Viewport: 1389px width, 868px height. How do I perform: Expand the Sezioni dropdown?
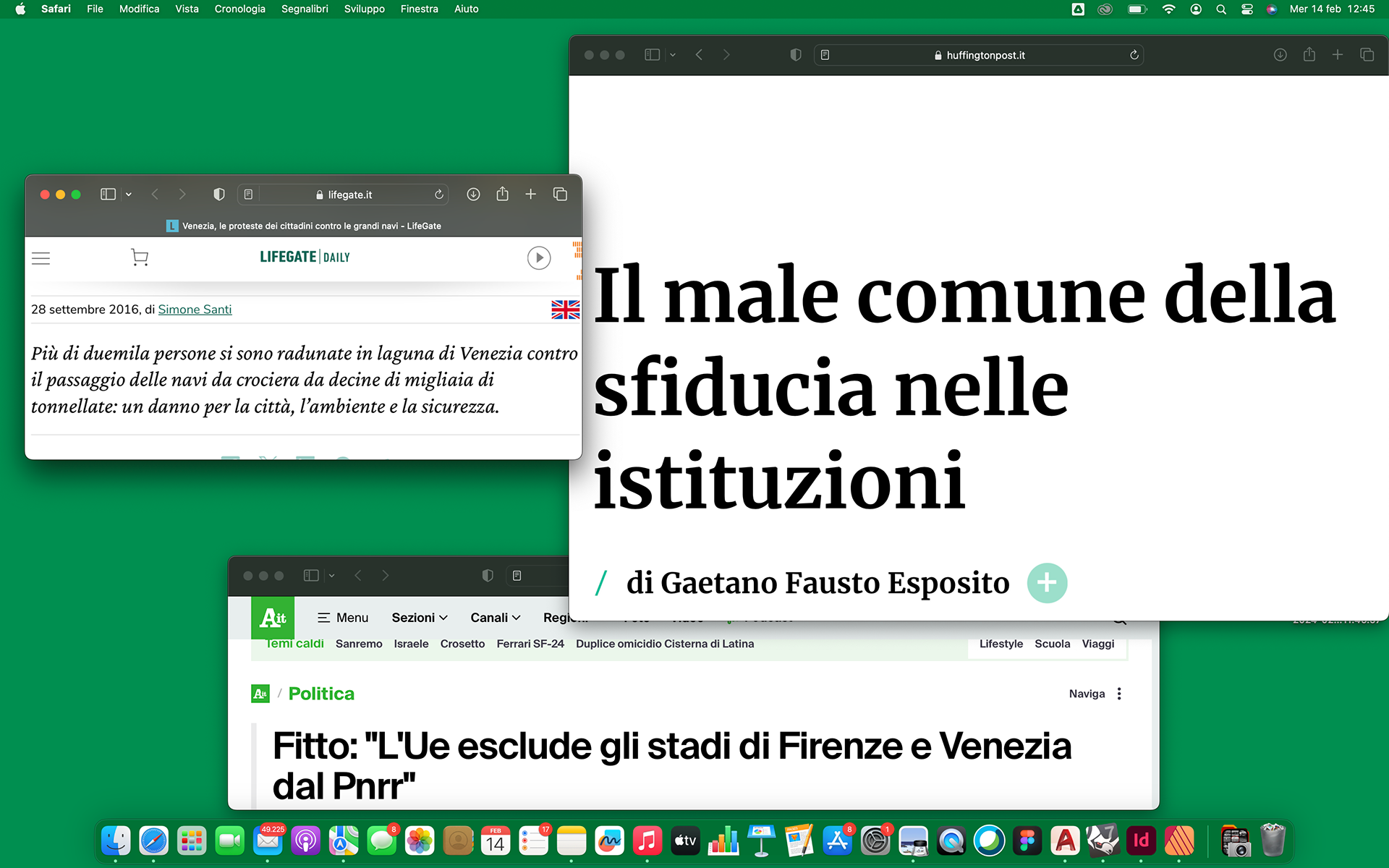tap(420, 618)
